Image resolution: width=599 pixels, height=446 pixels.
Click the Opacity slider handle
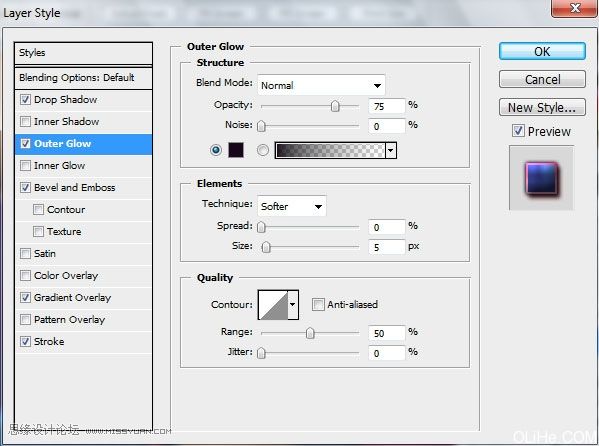[x=335, y=106]
